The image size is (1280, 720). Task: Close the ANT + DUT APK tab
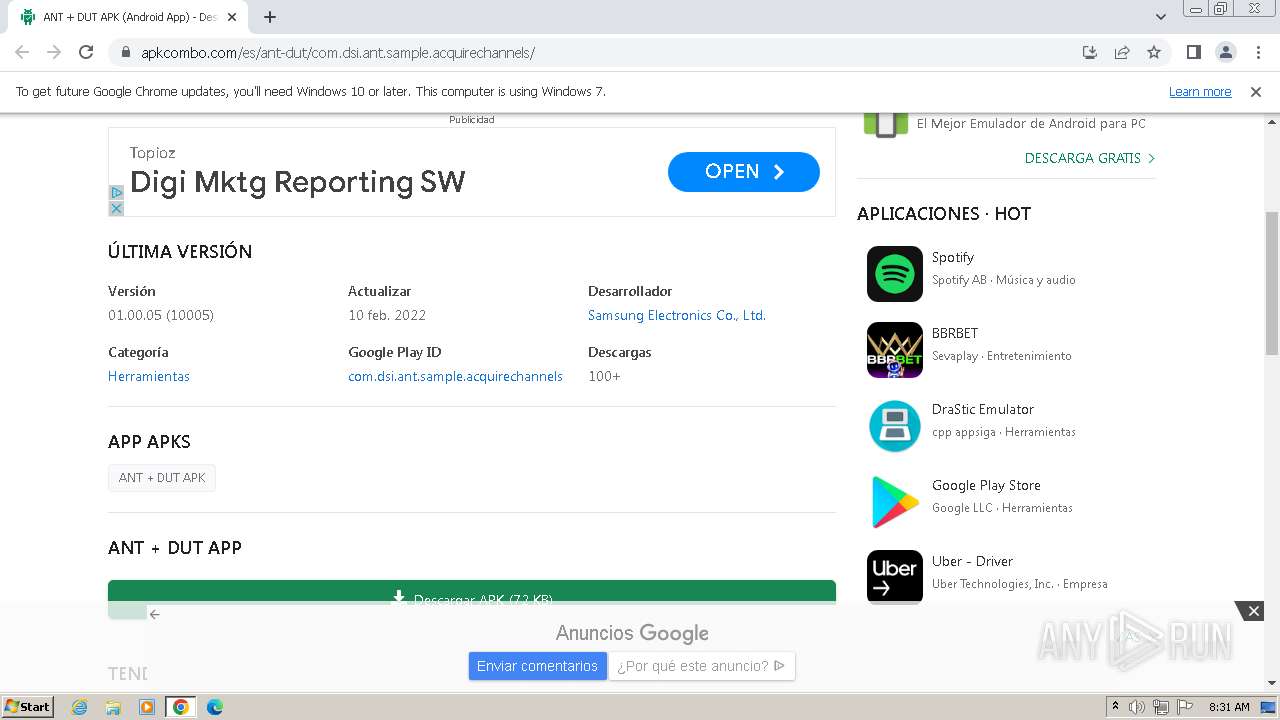233,17
